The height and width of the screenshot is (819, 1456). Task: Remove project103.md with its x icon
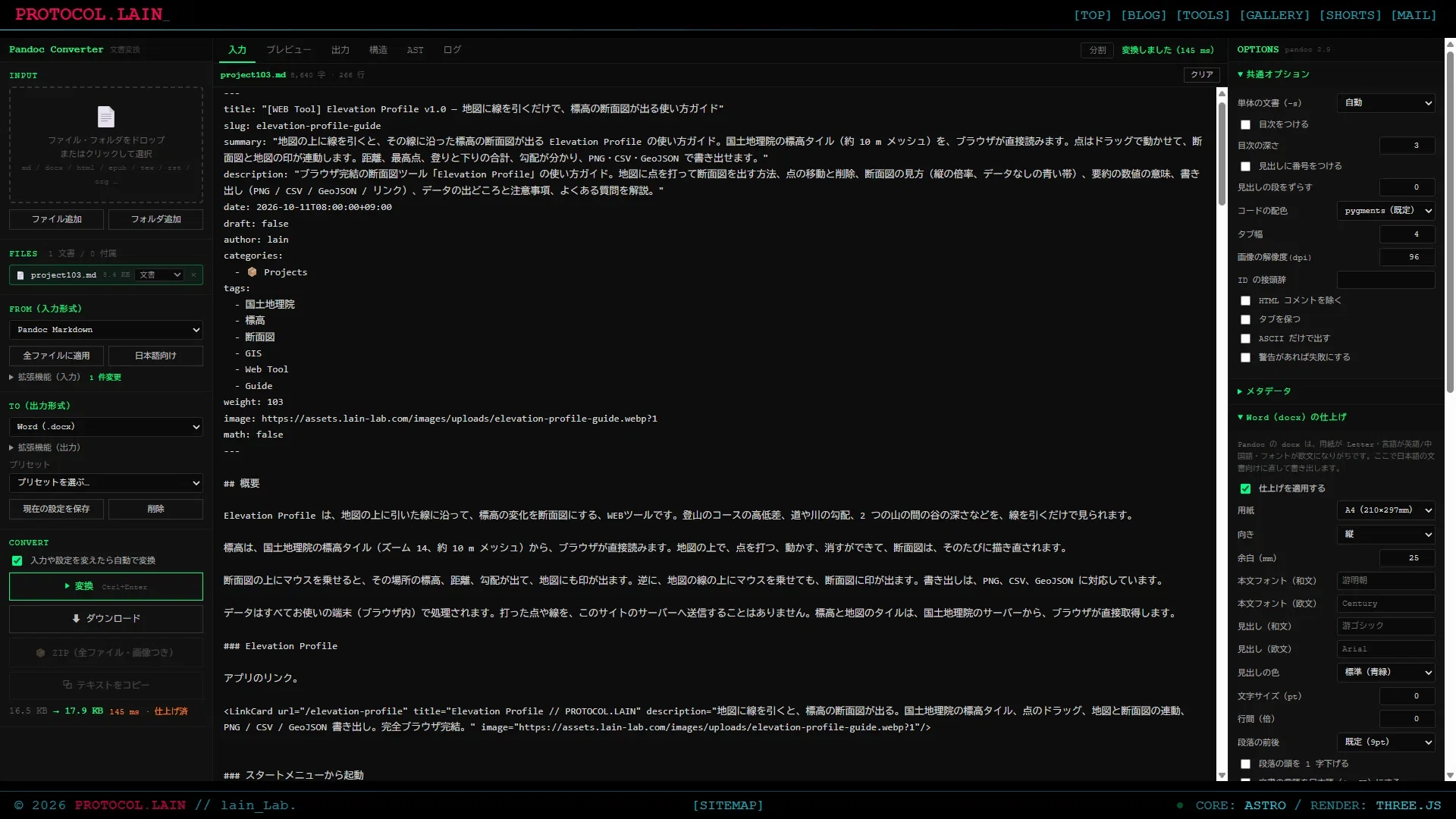(193, 275)
